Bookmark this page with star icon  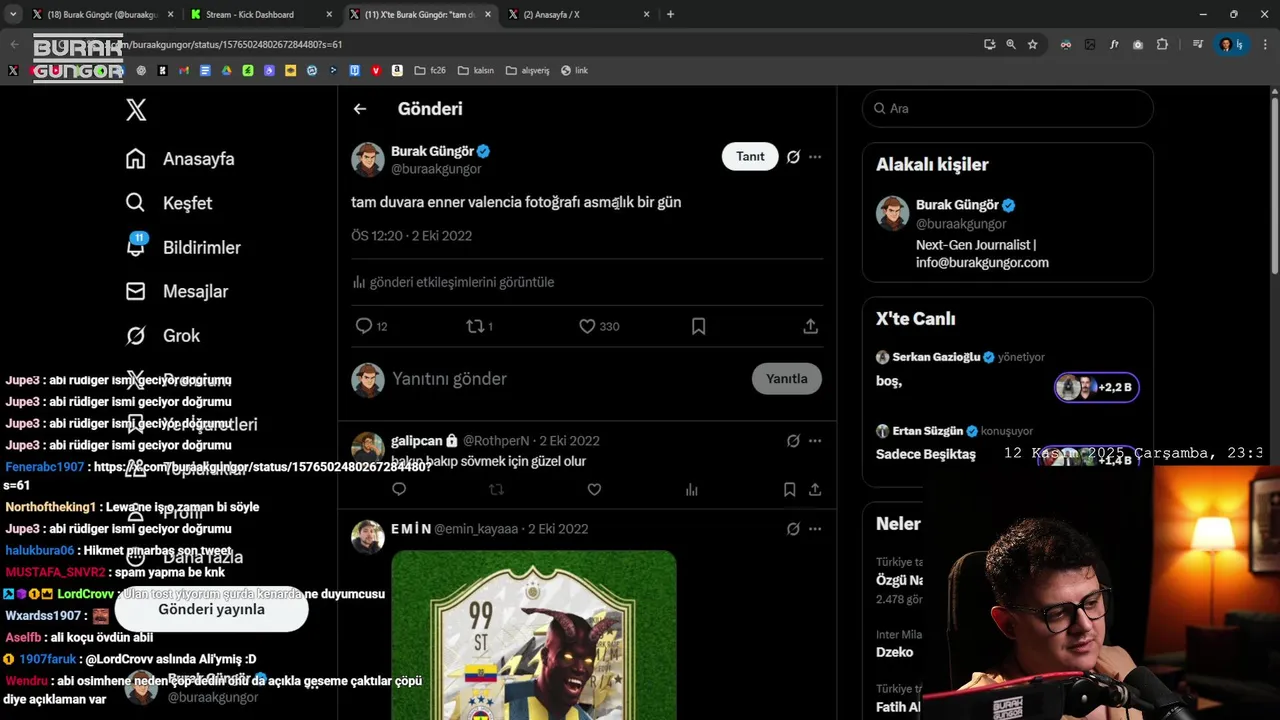(1033, 44)
